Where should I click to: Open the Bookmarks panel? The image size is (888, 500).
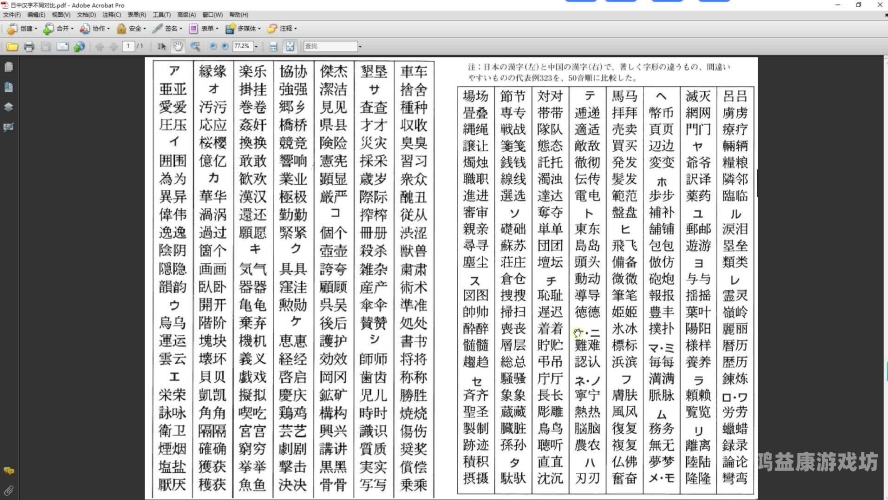(x=8, y=87)
